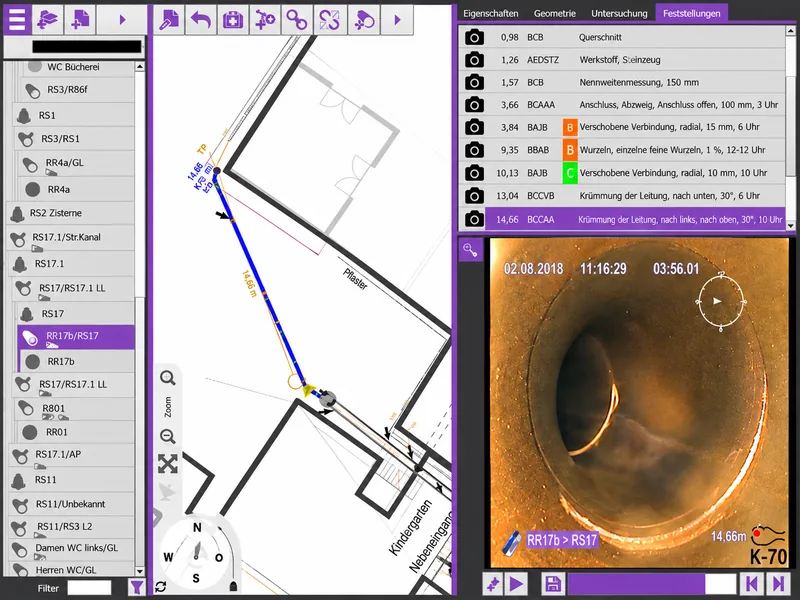
Task: Click the tree scrollbar up arrow
Action: (x=139, y=67)
